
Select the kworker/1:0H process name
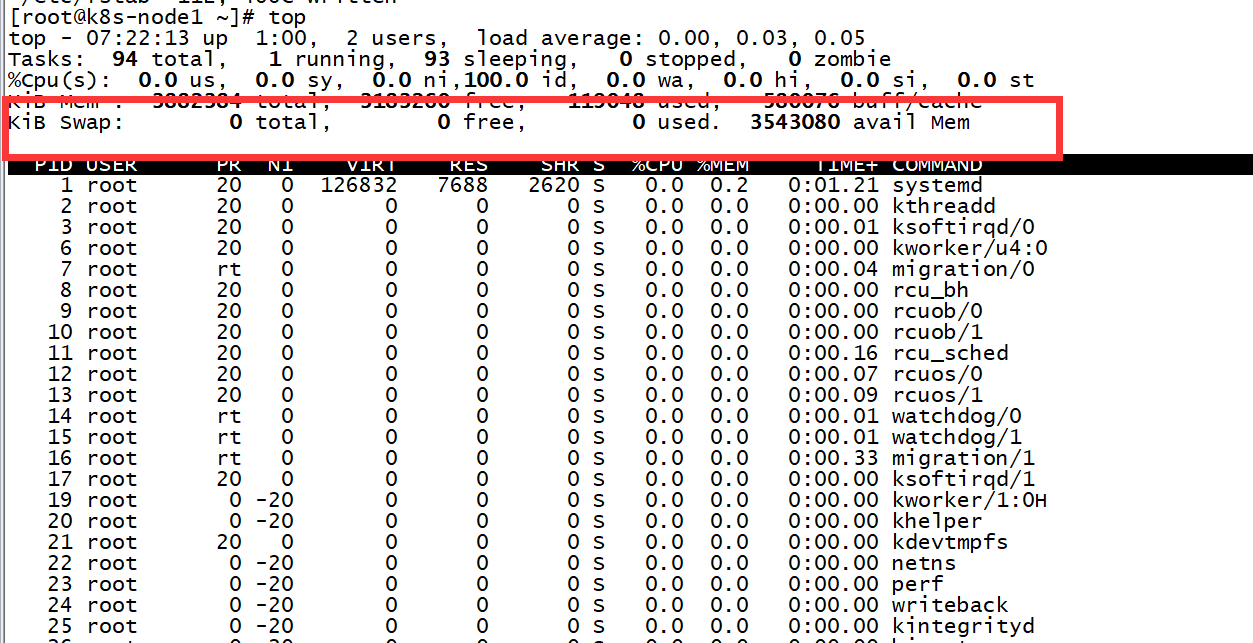pos(970,500)
